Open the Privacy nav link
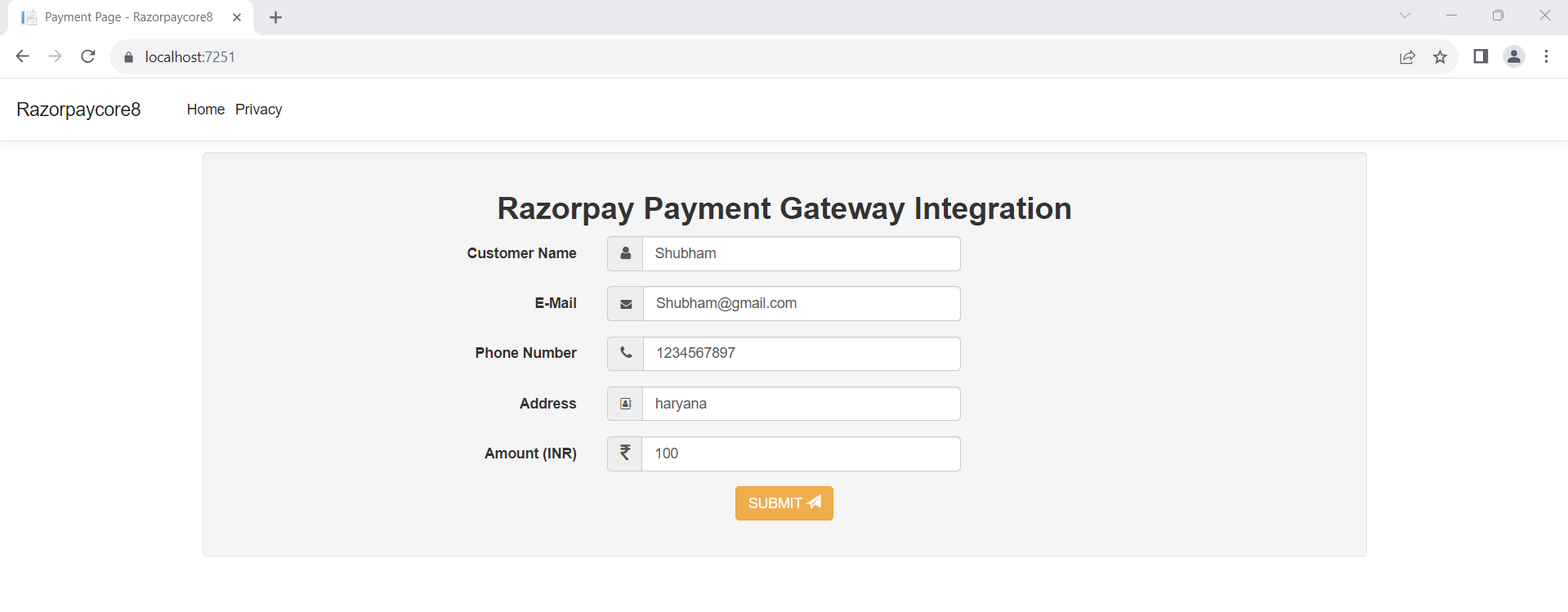This screenshot has height=612, width=1568. (258, 109)
